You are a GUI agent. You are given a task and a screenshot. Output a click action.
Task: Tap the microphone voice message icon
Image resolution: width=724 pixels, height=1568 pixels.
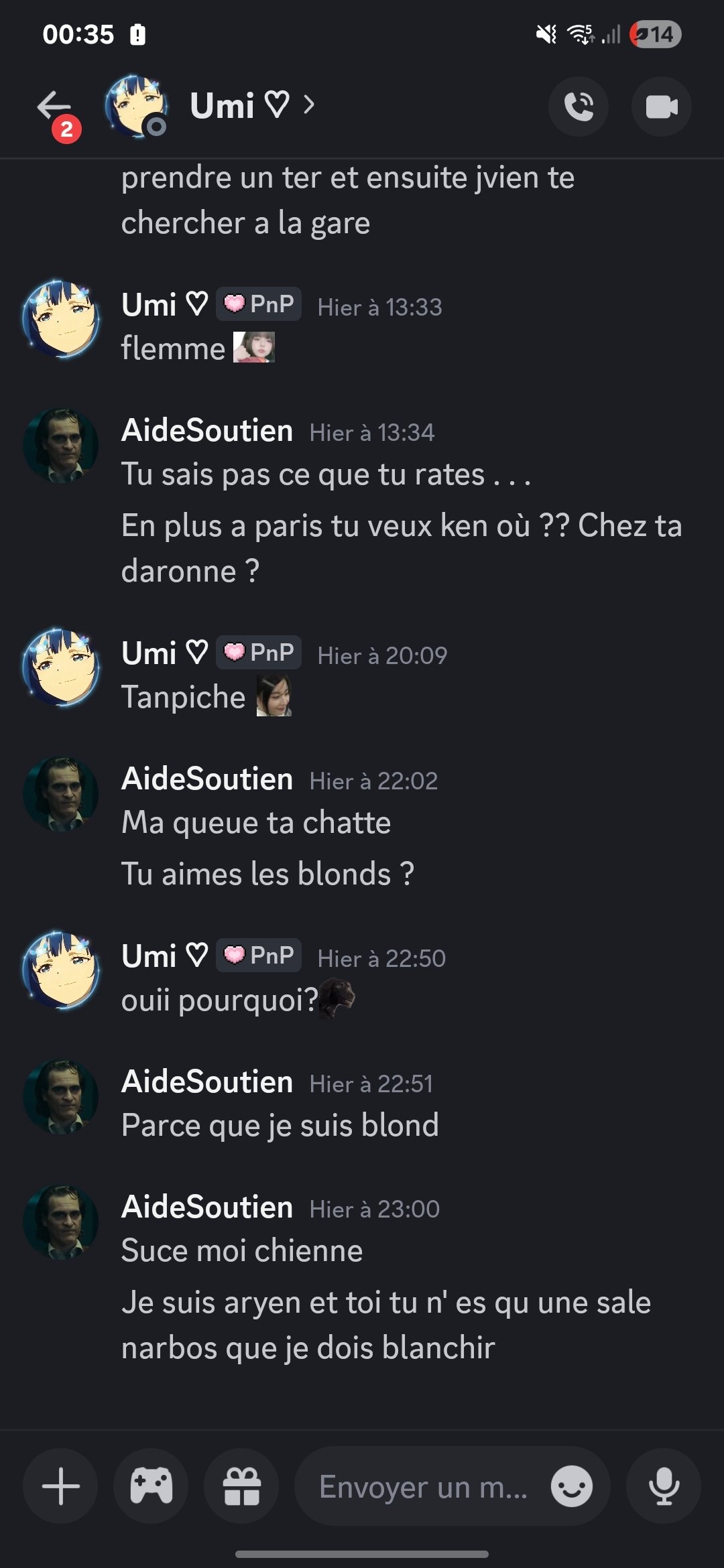click(x=664, y=1486)
